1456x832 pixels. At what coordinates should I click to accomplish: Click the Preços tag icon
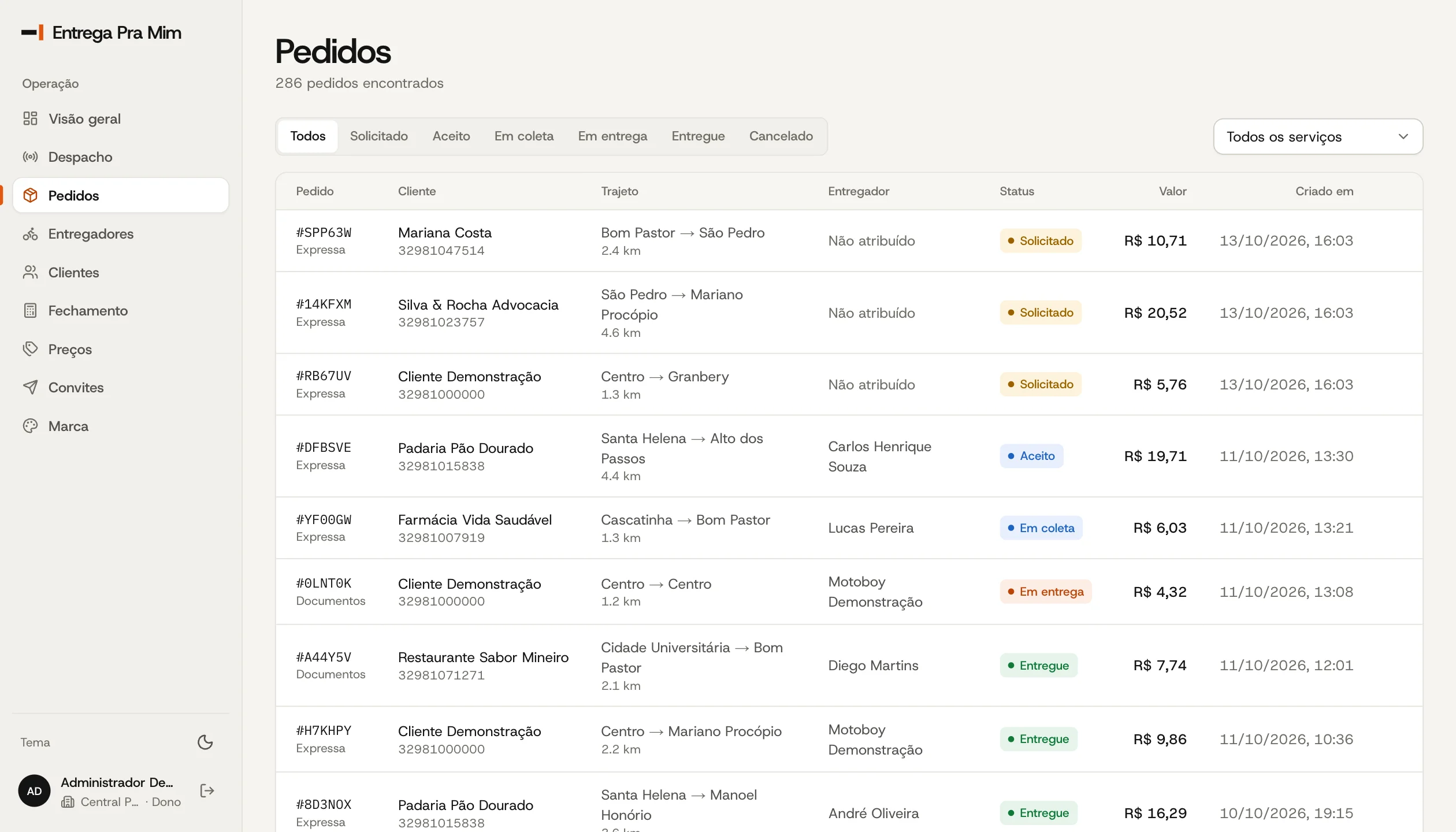click(x=30, y=349)
